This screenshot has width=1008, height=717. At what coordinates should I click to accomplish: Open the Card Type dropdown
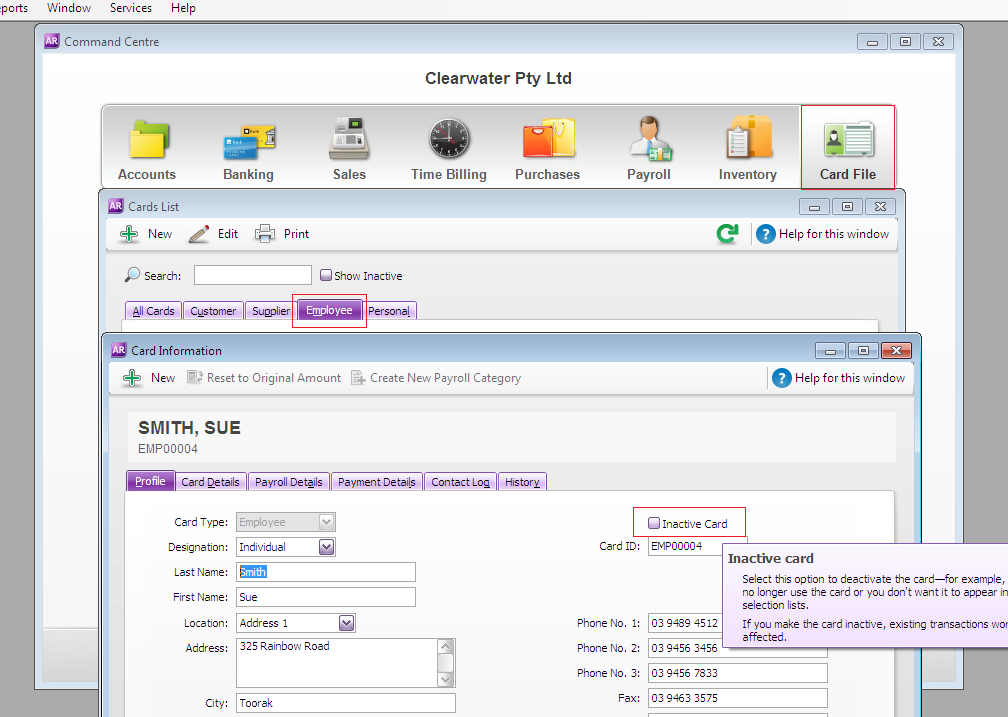pos(327,522)
